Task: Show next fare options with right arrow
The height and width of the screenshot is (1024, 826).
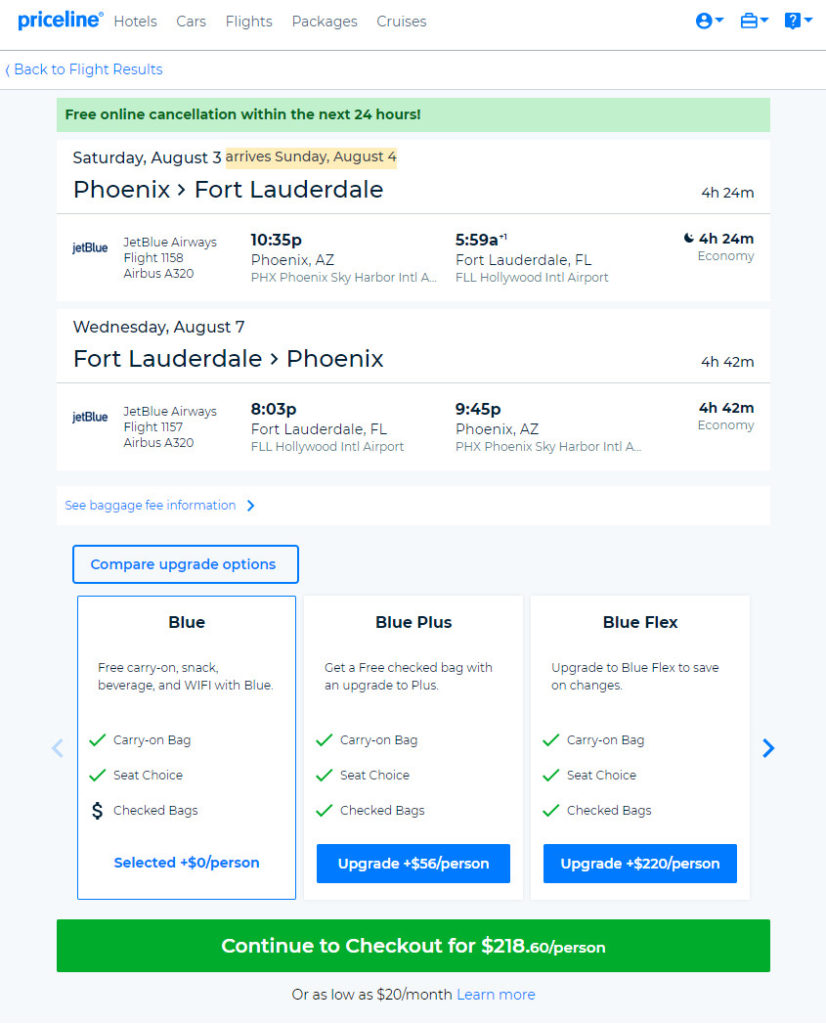Action: 769,748
